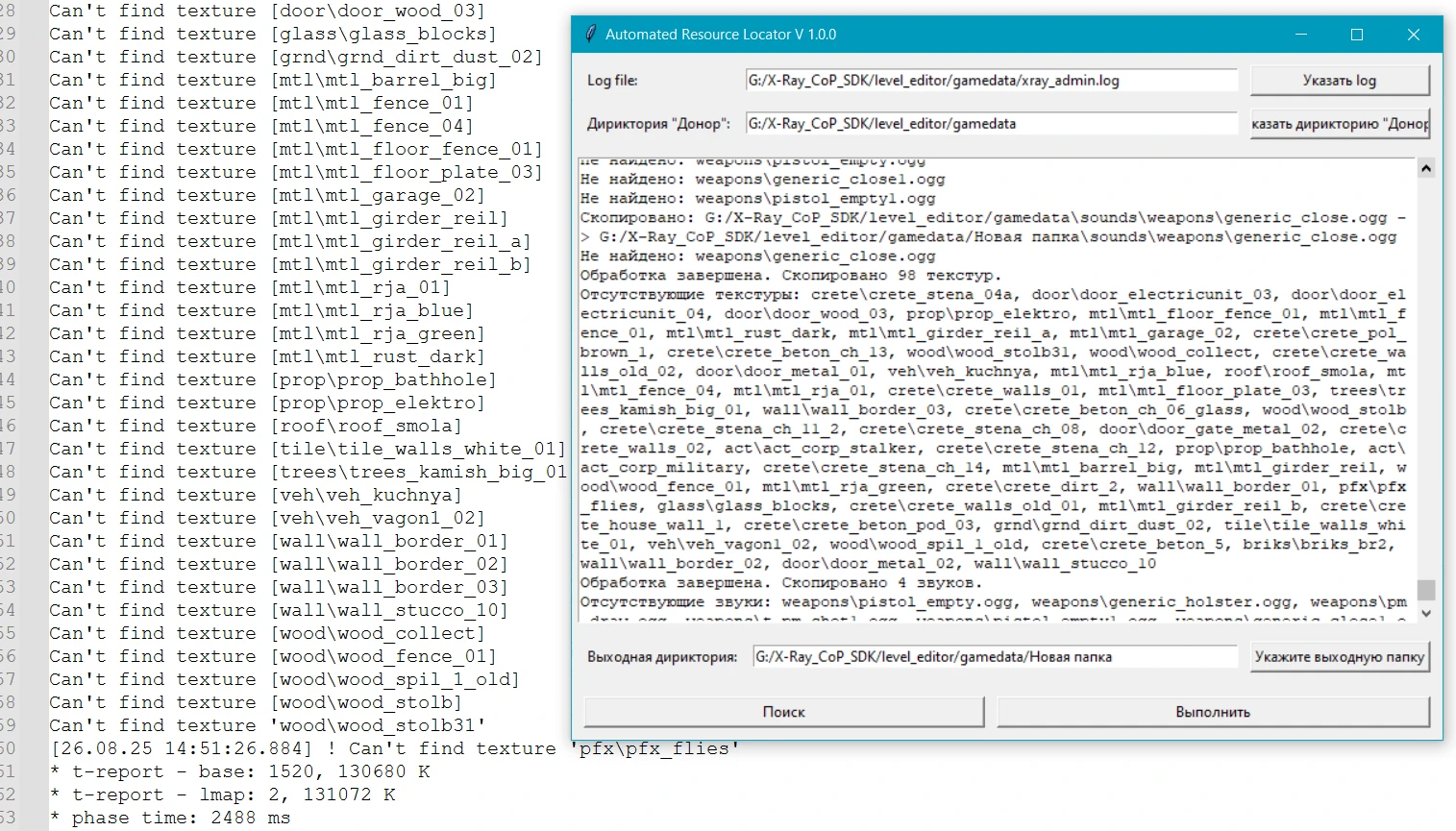The image size is (1456, 831).
Task: Focus the 'Директория Донор' path field
Action: (992, 124)
